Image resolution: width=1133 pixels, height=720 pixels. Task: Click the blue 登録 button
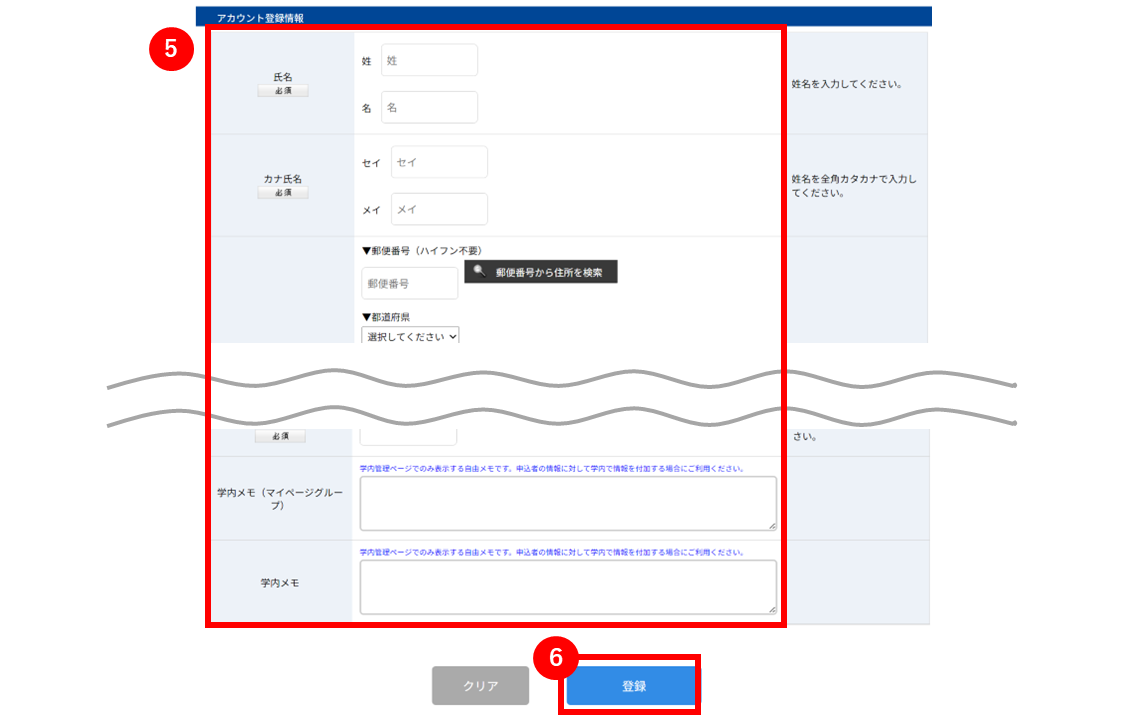coord(632,685)
